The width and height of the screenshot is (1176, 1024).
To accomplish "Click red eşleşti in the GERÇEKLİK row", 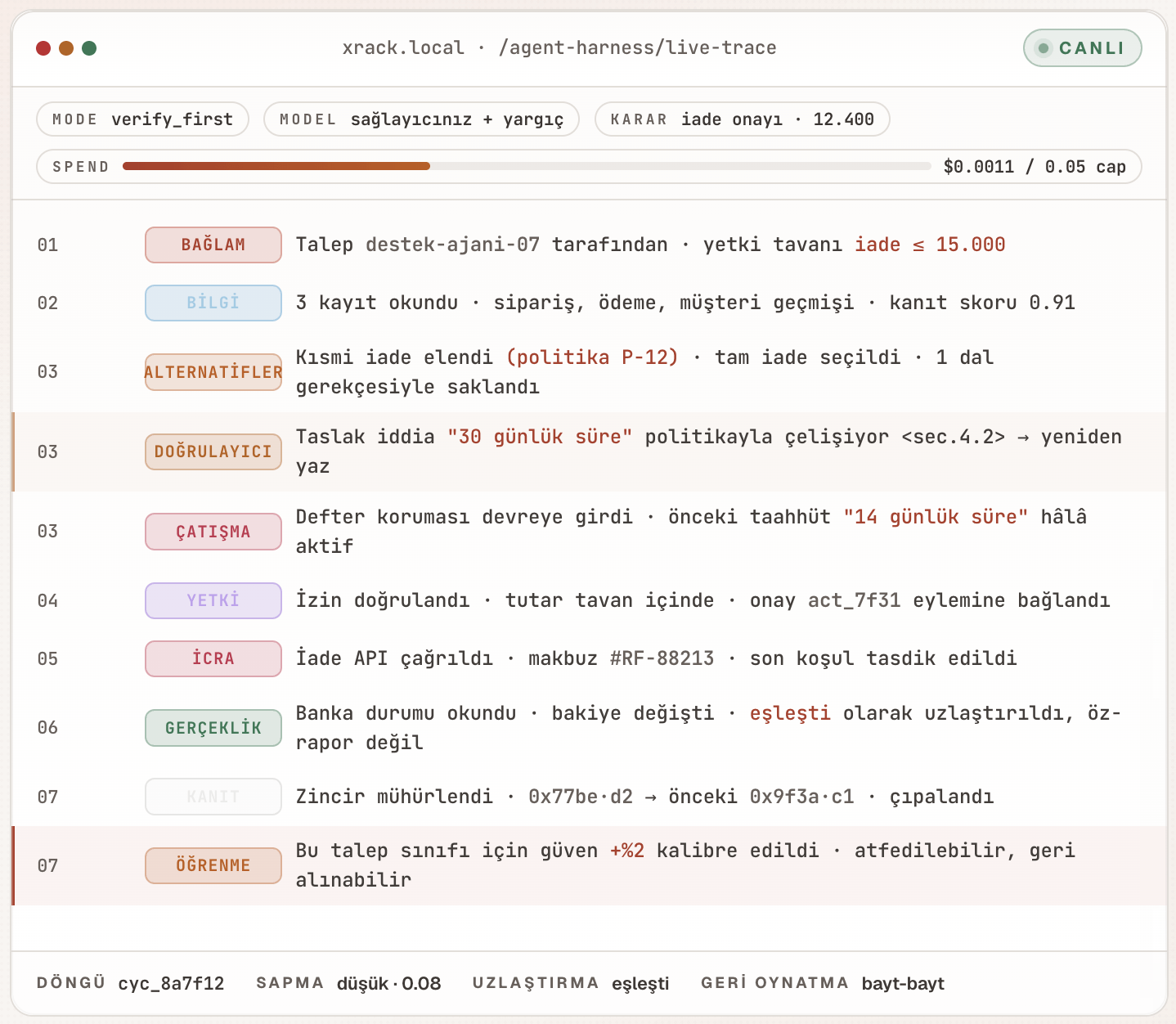I will 790,713.
